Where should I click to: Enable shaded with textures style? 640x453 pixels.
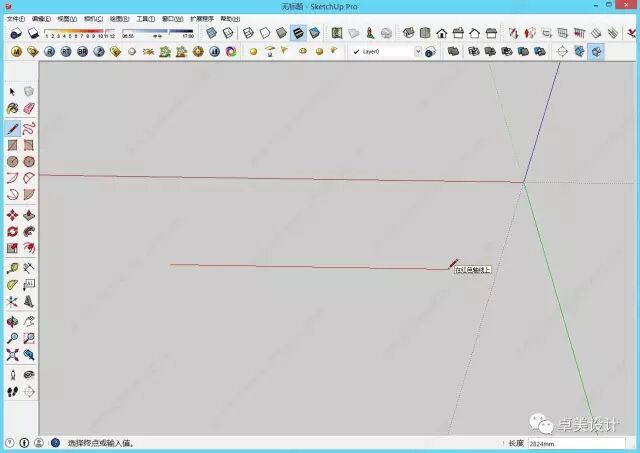pyautogui.click(x=298, y=33)
